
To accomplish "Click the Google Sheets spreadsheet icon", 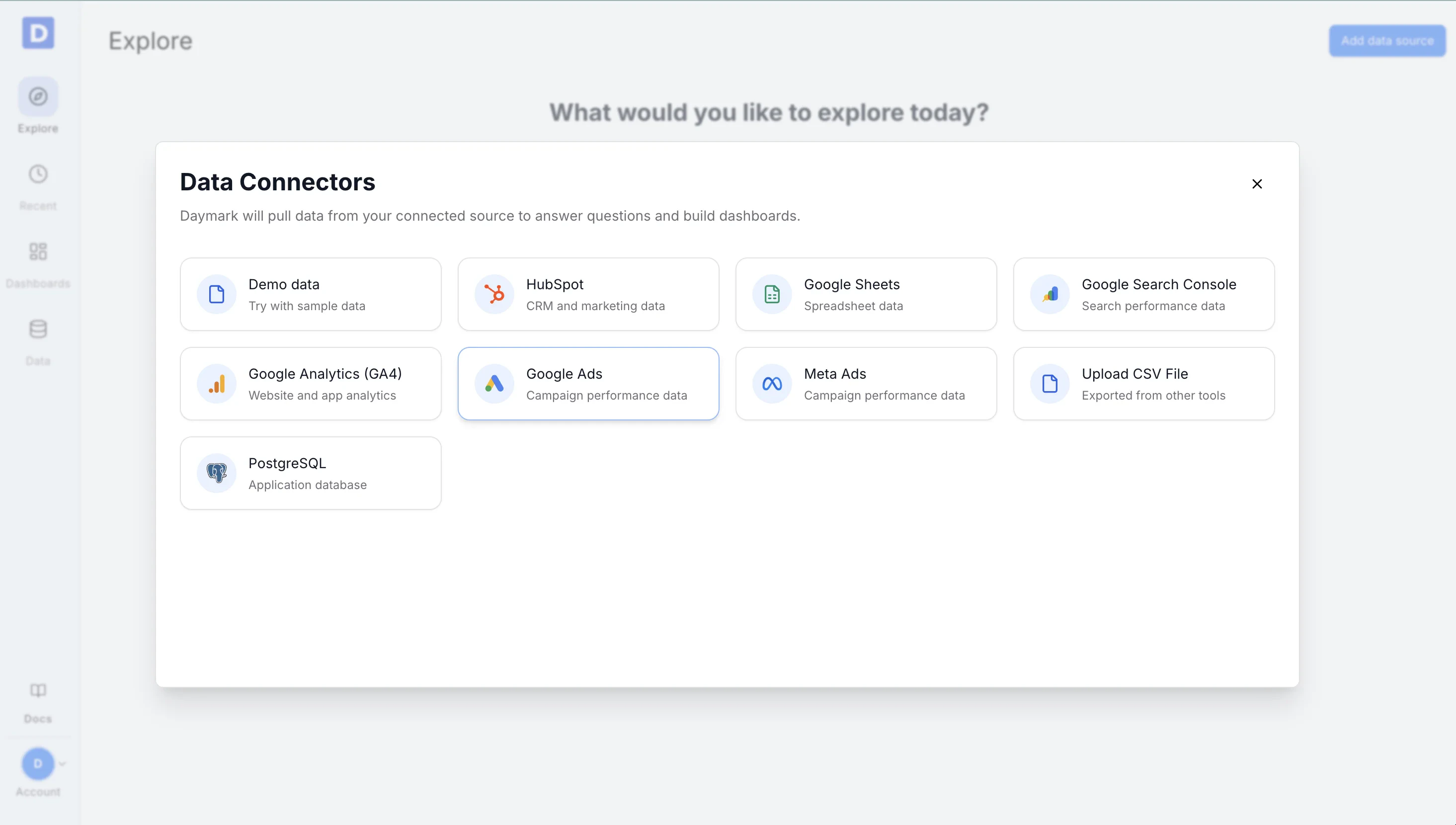I will (772, 294).
